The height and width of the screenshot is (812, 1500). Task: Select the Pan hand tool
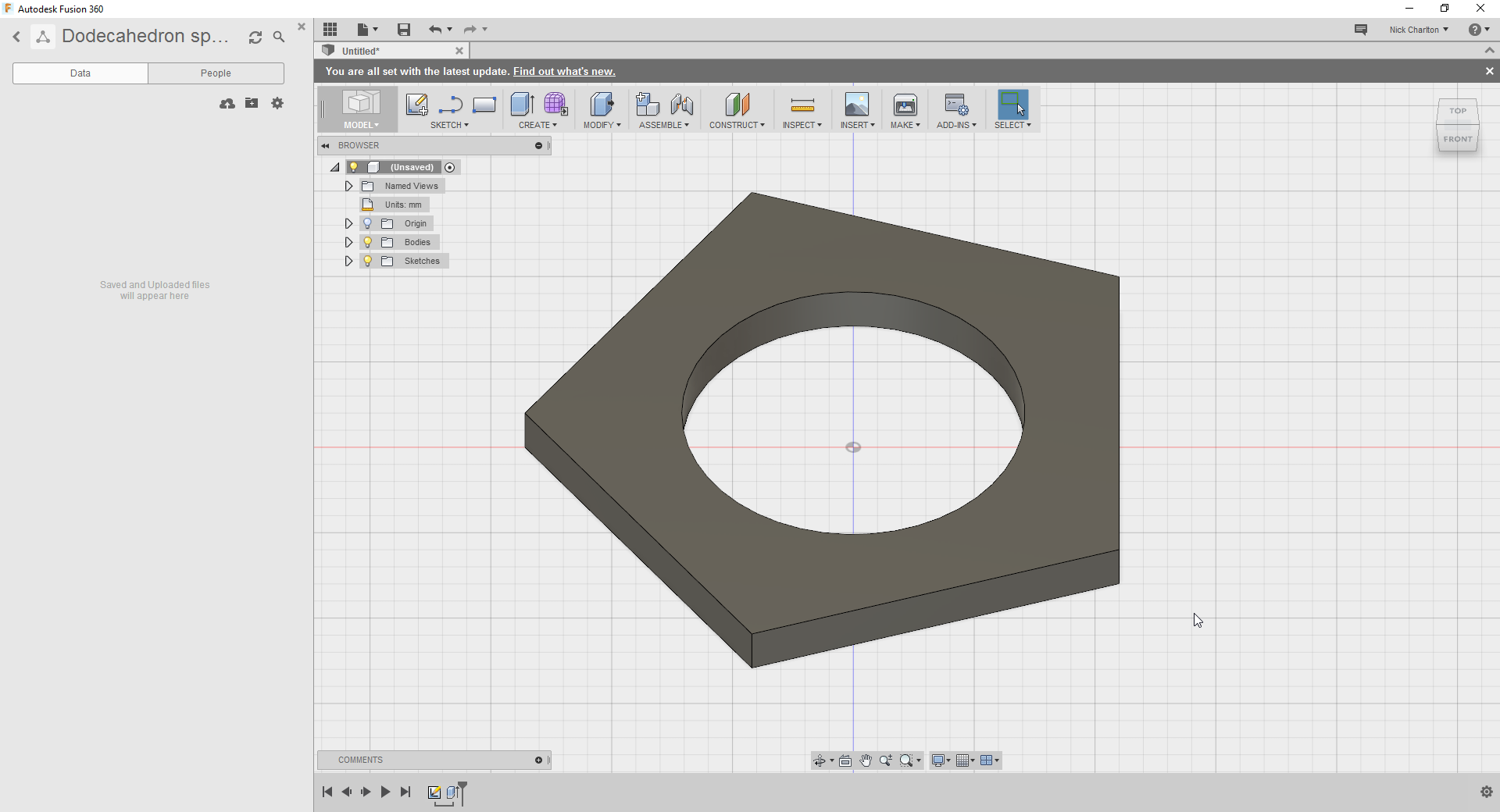point(866,760)
